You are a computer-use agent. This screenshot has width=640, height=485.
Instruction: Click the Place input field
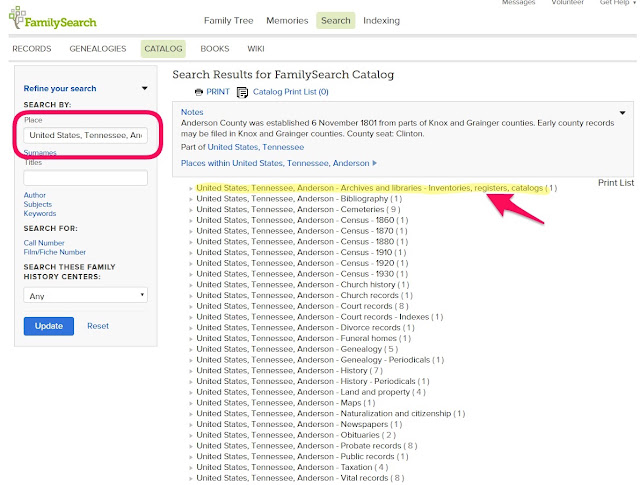pyautogui.click(x=85, y=135)
